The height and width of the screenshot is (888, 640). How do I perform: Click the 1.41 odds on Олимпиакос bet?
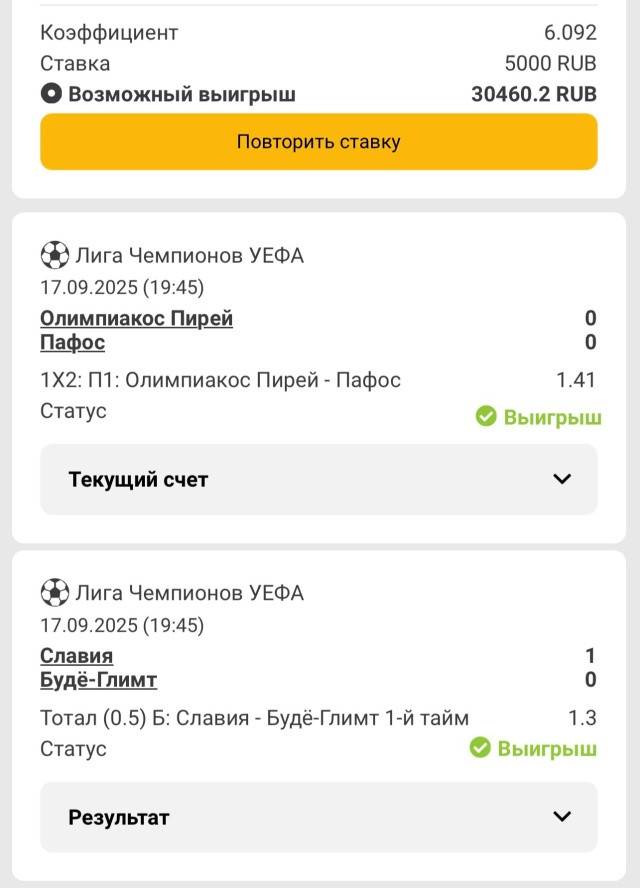[575, 379]
